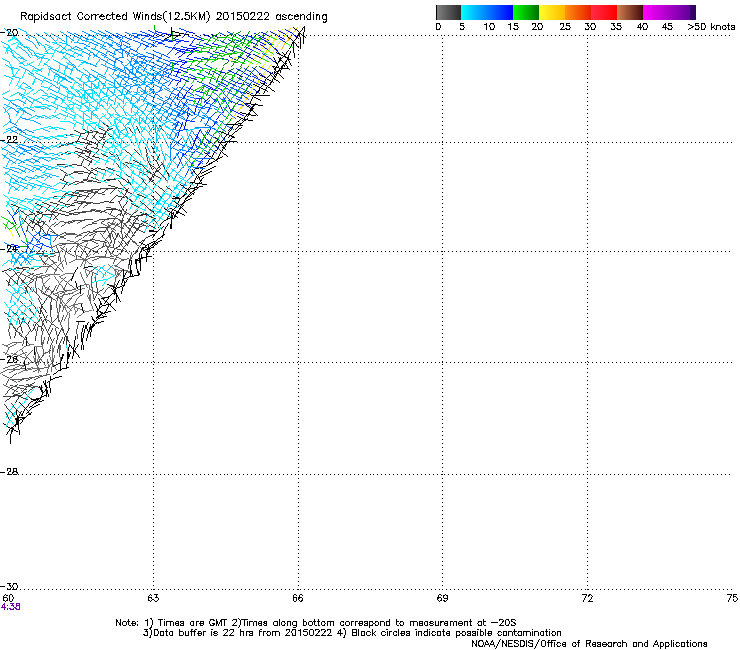Click the longitude label '60'
Viewport: 740px width, 650px height.
coord(8,598)
